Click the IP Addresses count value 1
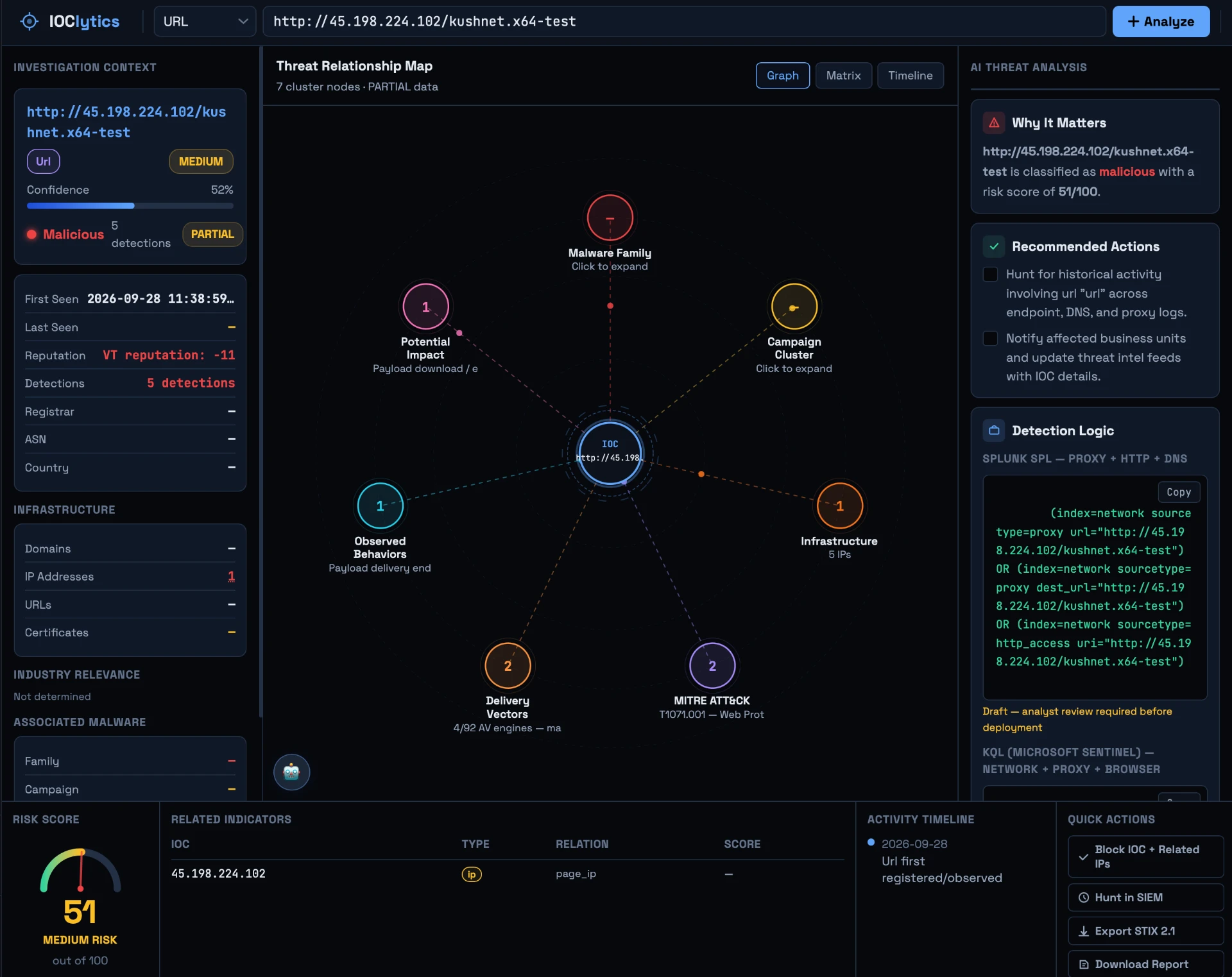1232x977 pixels. click(232, 576)
